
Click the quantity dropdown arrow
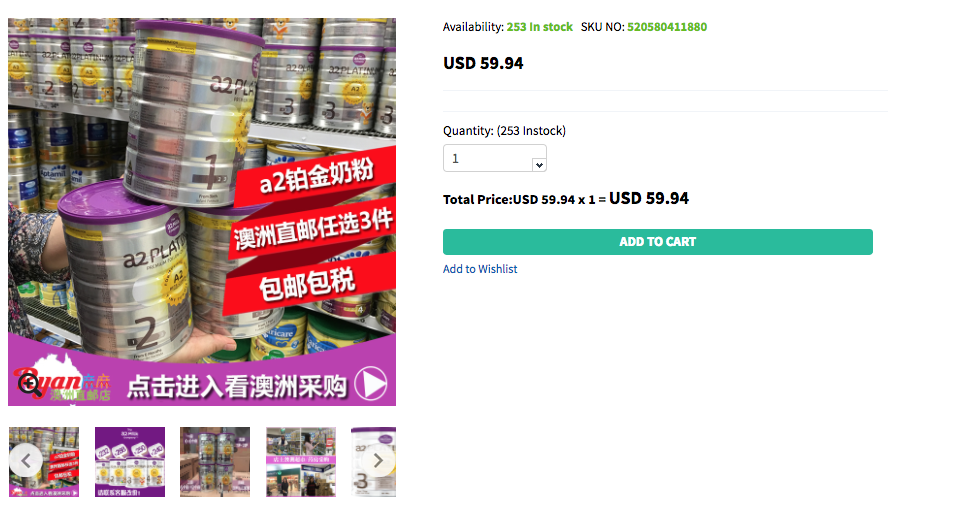(539, 165)
